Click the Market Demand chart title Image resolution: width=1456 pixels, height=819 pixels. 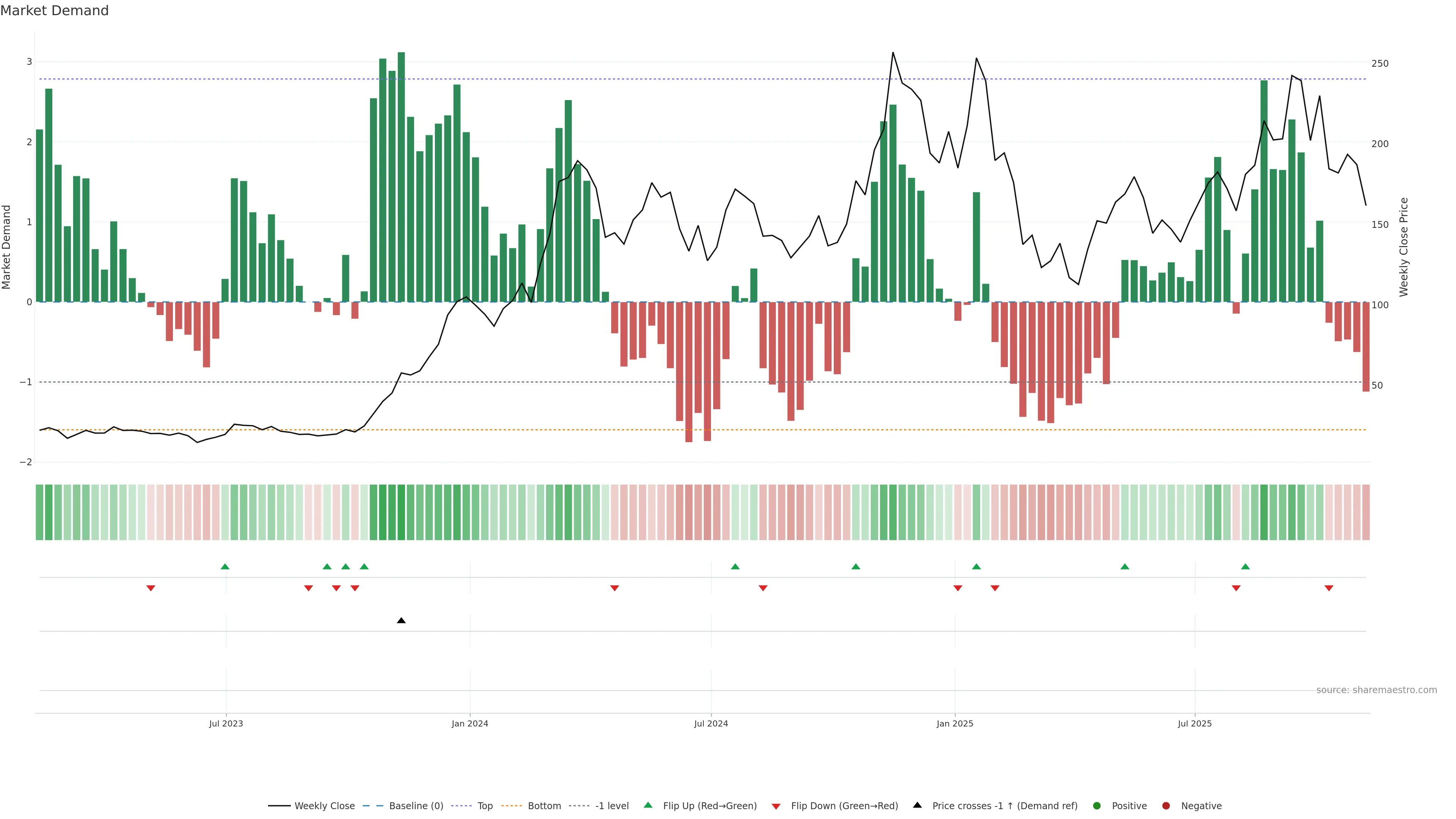[x=54, y=11]
